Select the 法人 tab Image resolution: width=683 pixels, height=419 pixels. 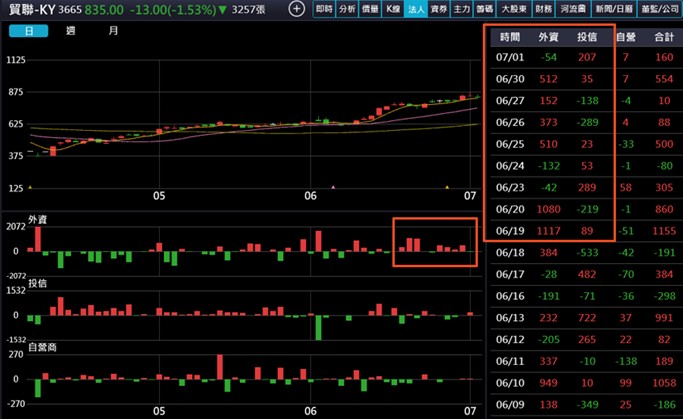416,9
